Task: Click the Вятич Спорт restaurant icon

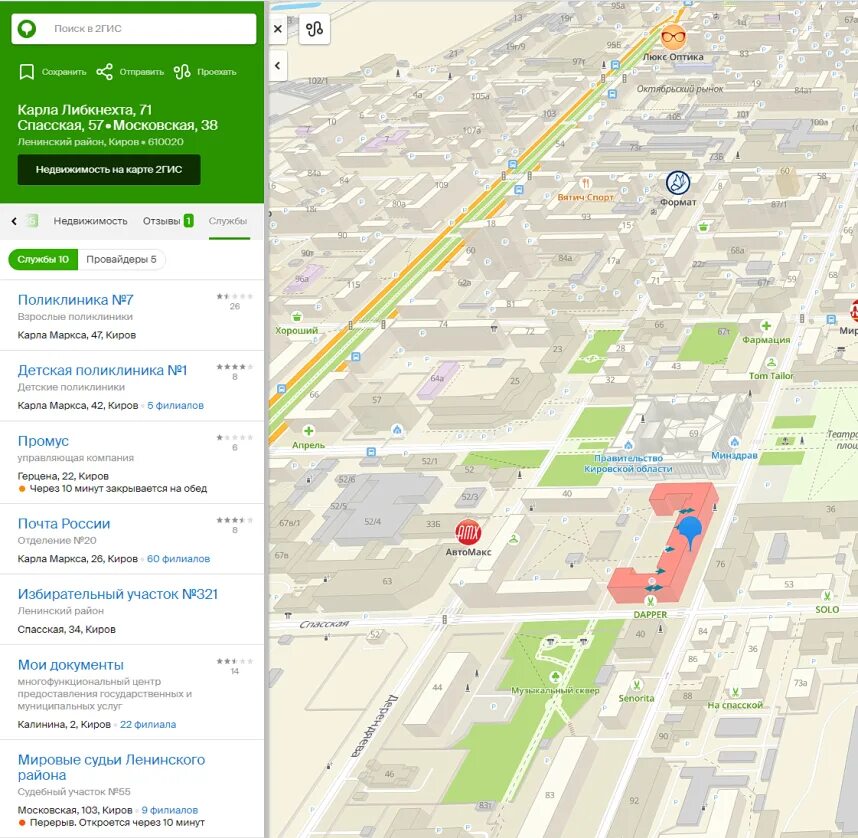Action: point(586,183)
